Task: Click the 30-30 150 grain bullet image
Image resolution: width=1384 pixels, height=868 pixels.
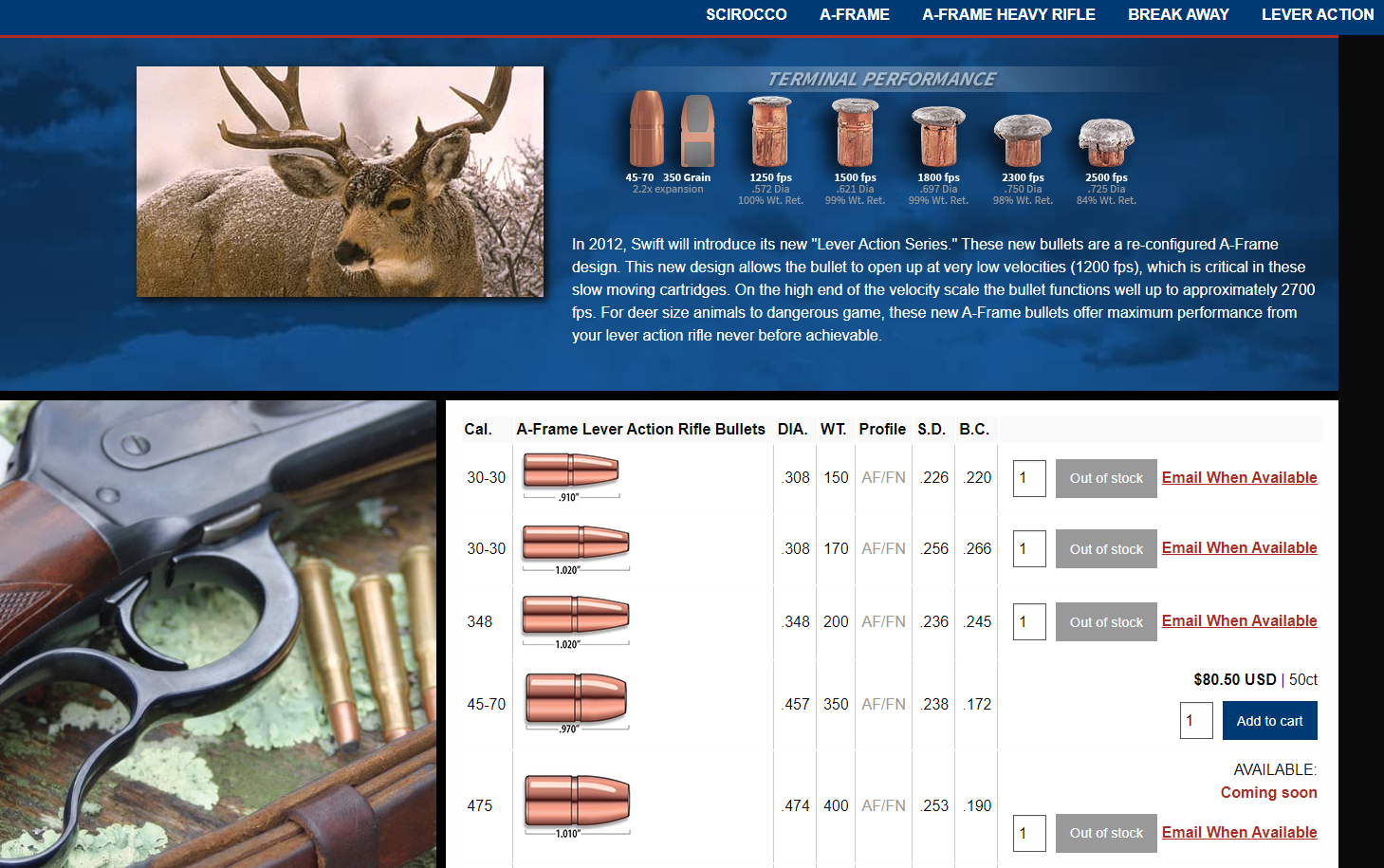Action: click(571, 475)
